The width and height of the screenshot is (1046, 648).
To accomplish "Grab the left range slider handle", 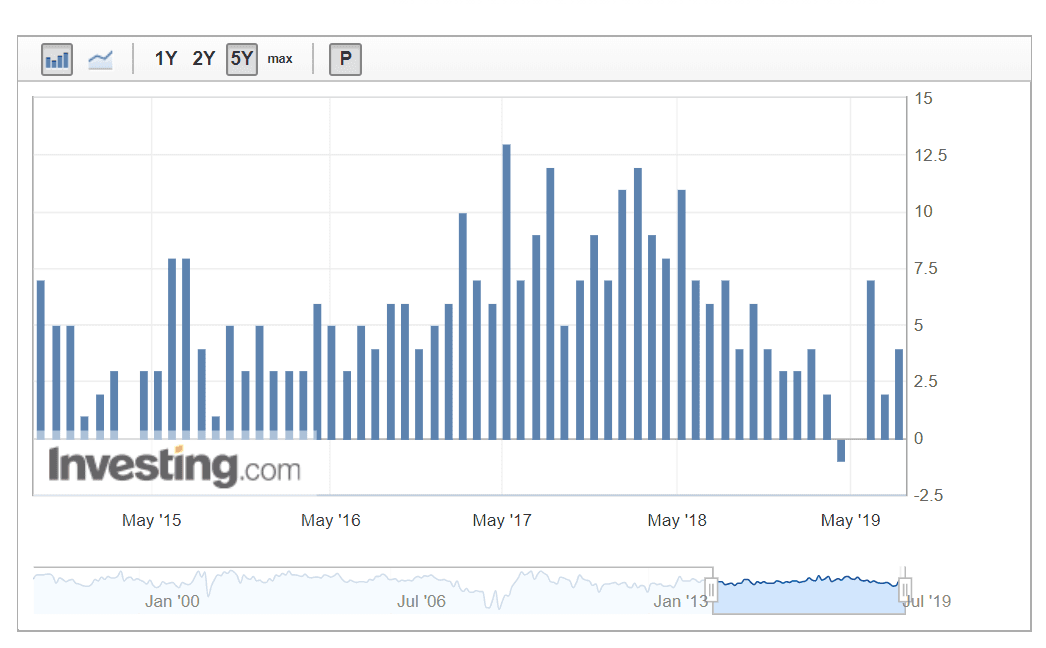I will 712,589.
